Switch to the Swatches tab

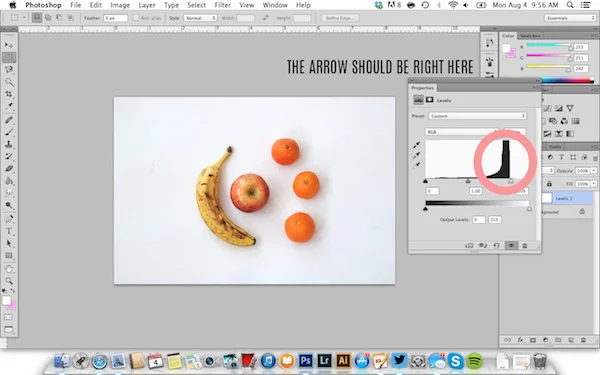click(x=530, y=36)
